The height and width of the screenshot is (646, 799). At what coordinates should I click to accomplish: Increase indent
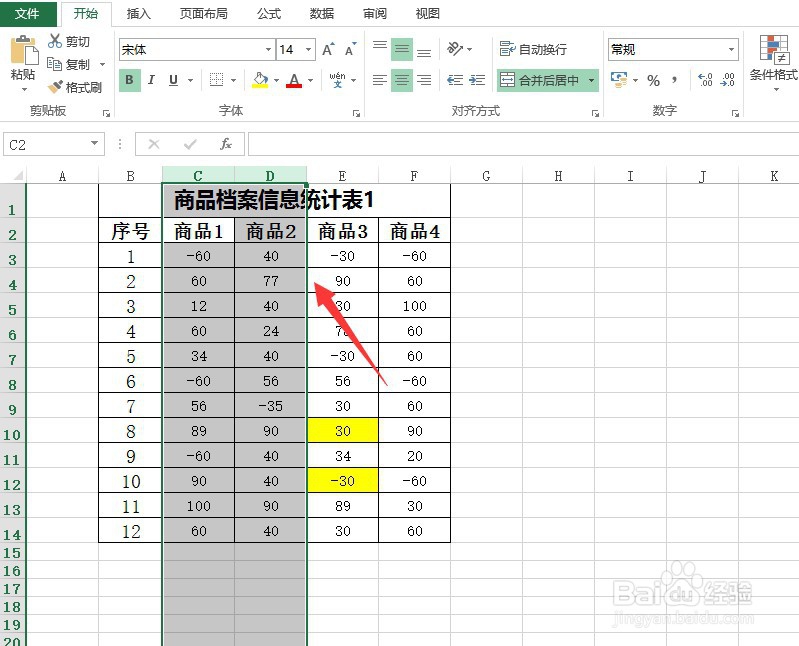tap(477, 80)
